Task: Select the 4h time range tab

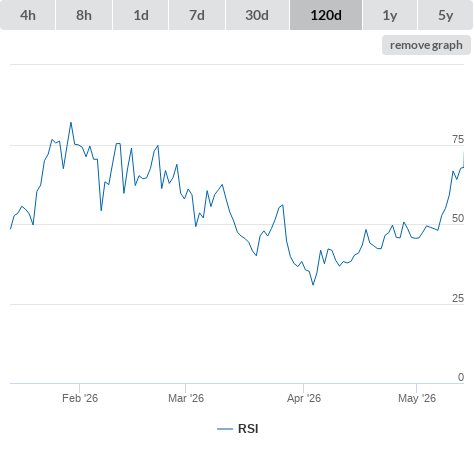Action: (x=28, y=15)
